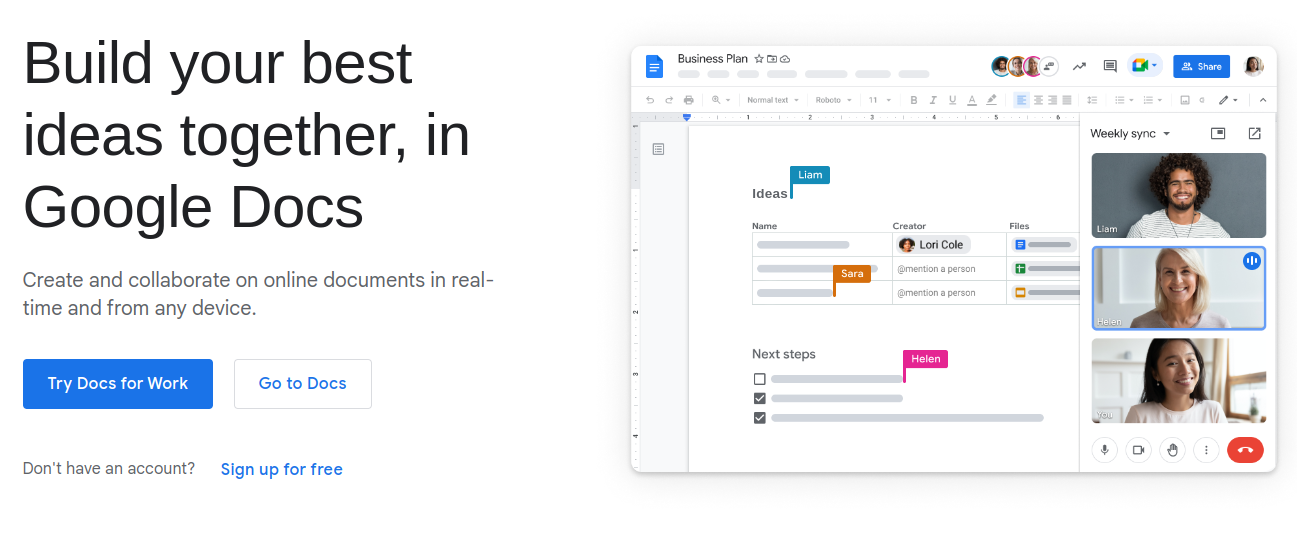1297x537 pixels.
Task: Click the insert image icon
Action: (x=1185, y=100)
